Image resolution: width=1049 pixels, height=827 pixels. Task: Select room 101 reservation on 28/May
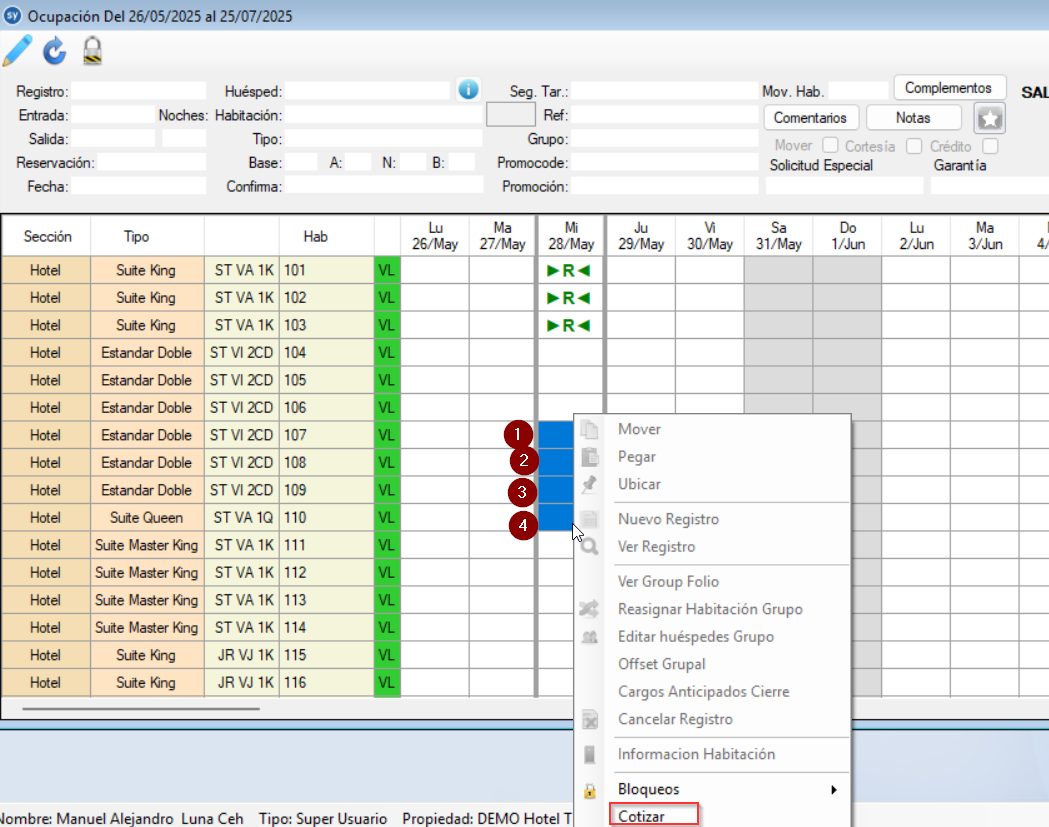coord(570,270)
